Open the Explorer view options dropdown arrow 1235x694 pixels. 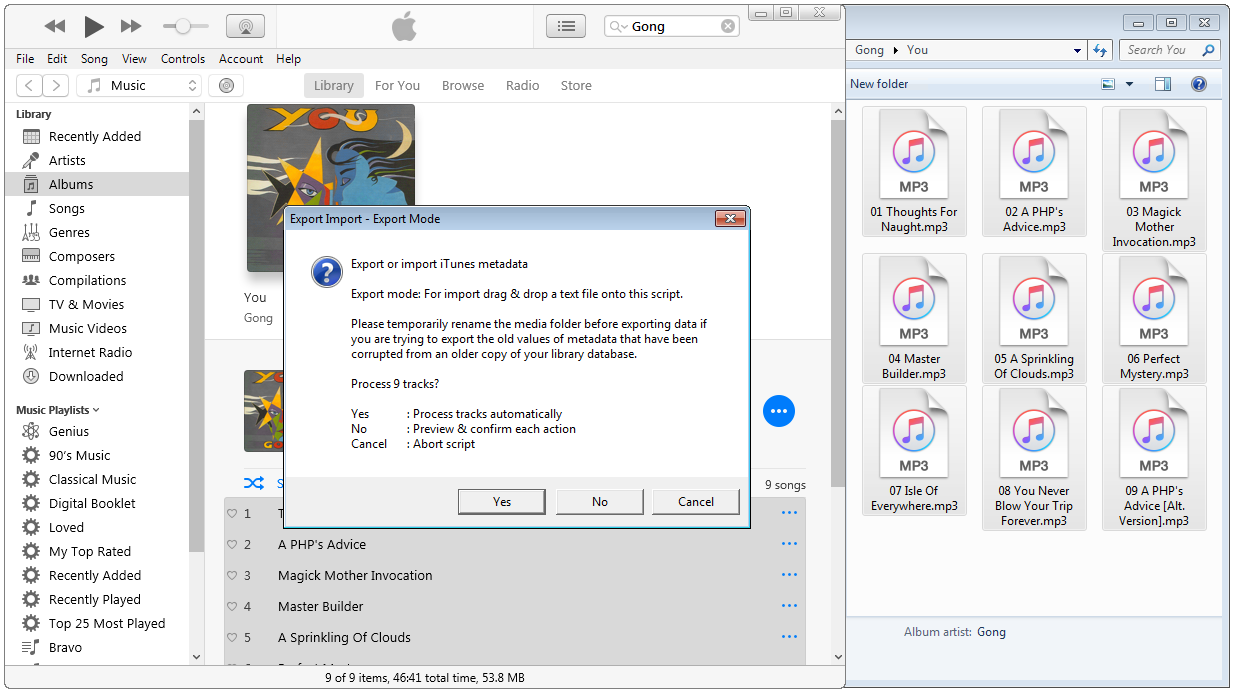(x=1129, y=85)
